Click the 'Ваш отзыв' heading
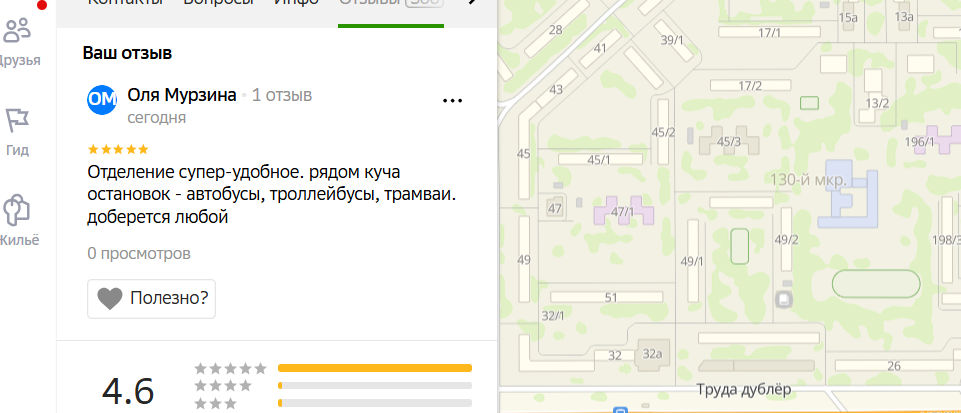The width and height of the screenshot is (961, 413). [127, 53]
